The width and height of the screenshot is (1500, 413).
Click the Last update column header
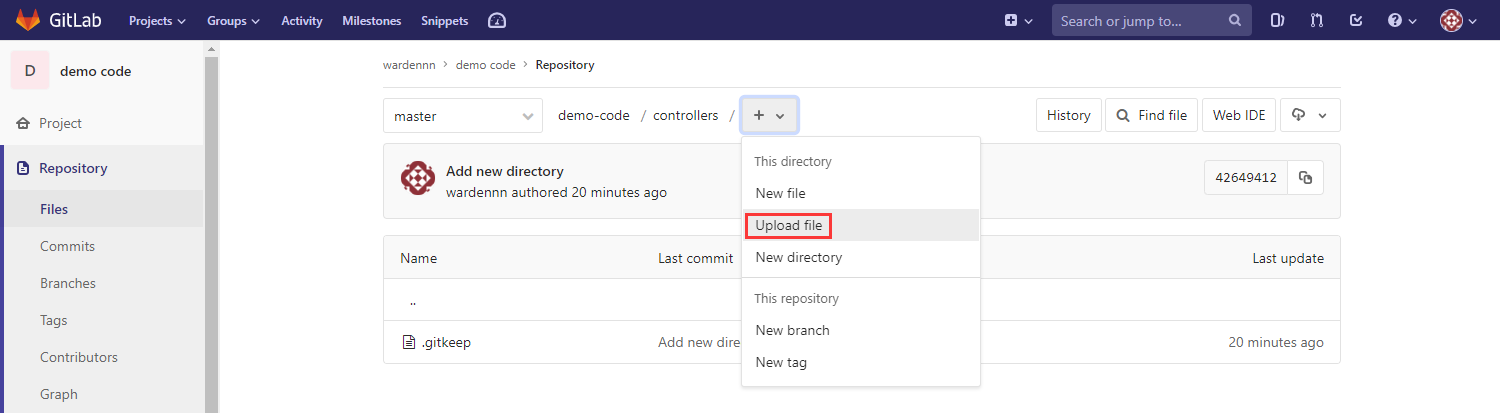1288,258
